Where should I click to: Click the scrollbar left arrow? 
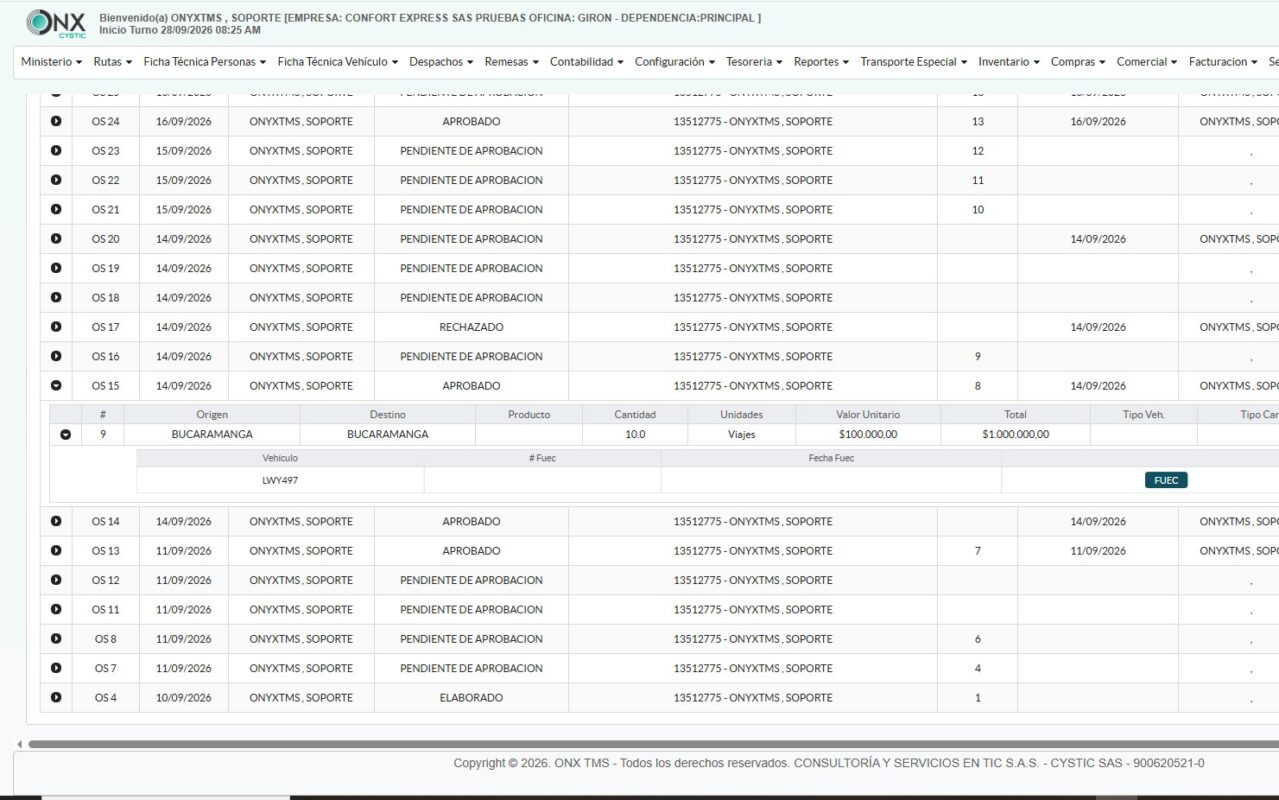click(x=19, y=744)
